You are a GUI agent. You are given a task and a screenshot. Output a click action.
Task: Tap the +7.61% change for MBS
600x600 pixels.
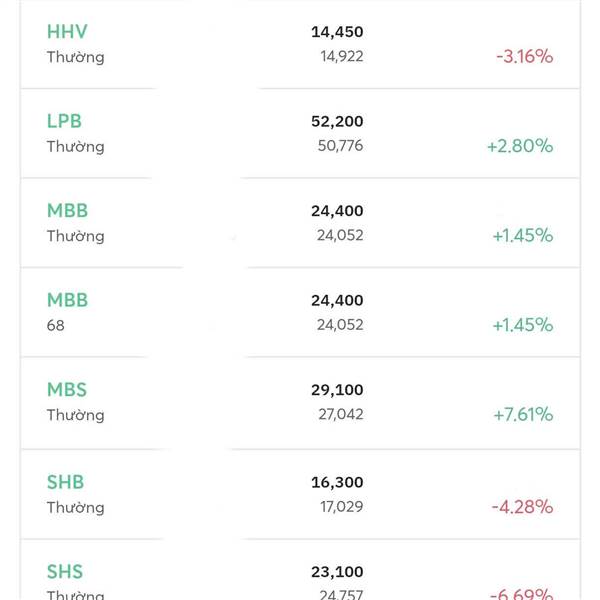click(x=522, y=414)
